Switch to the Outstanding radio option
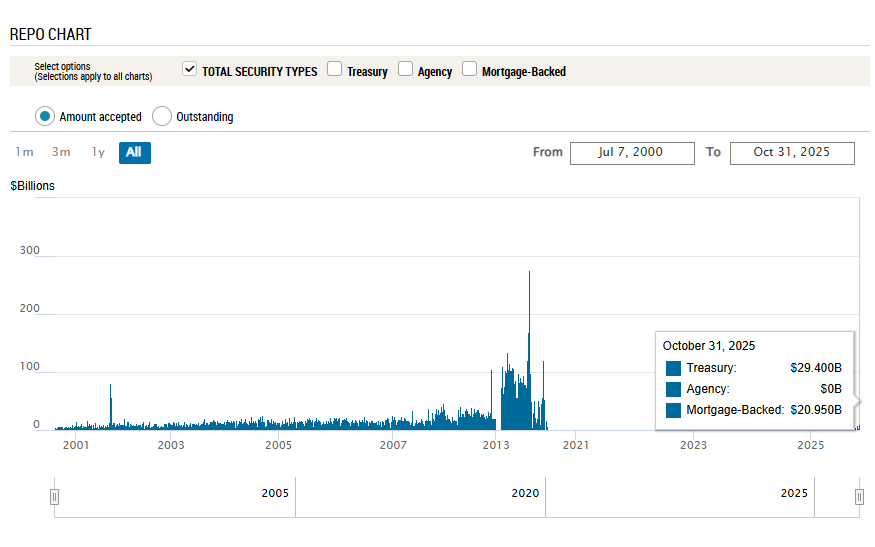875x547 pixels. (x=162, y=116)
